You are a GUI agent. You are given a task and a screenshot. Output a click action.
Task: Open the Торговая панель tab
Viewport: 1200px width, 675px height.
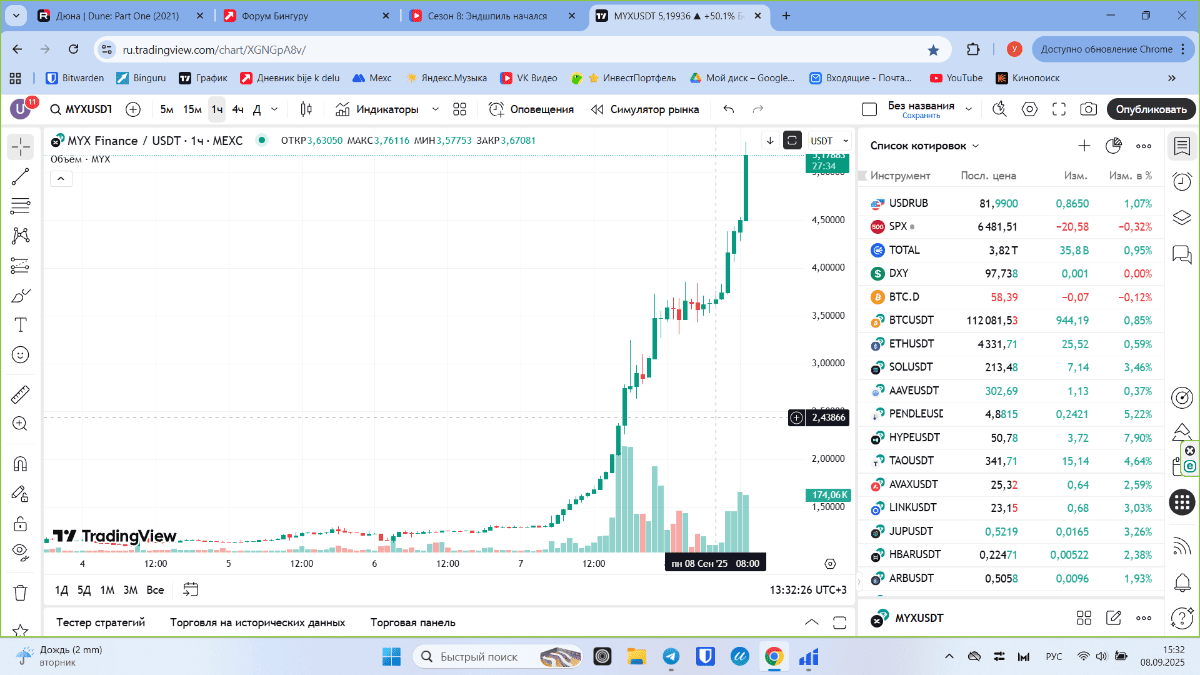[412, 622]
